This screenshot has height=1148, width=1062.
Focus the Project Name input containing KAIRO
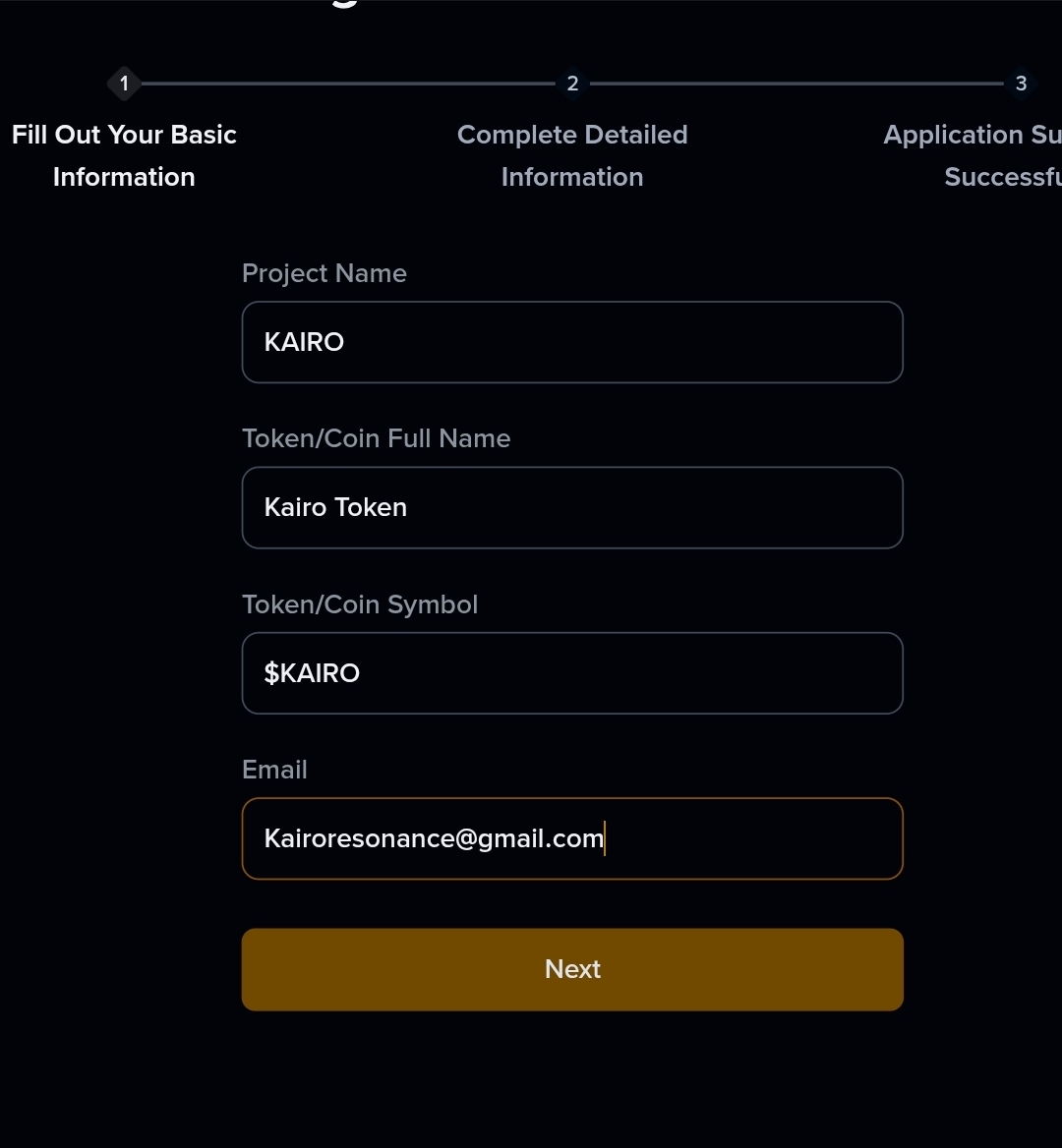point(572,342)
